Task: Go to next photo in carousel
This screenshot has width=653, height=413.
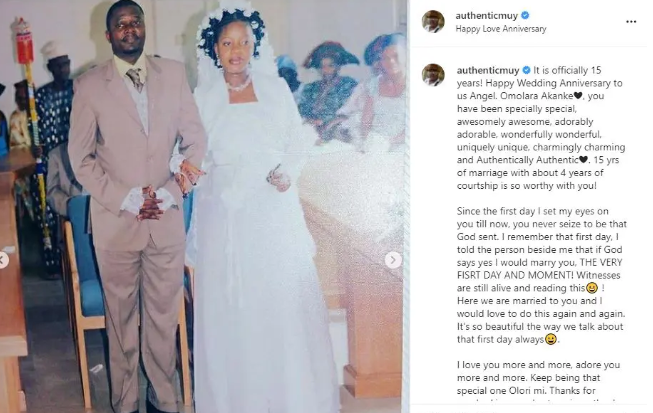Action: click(393, 260)
